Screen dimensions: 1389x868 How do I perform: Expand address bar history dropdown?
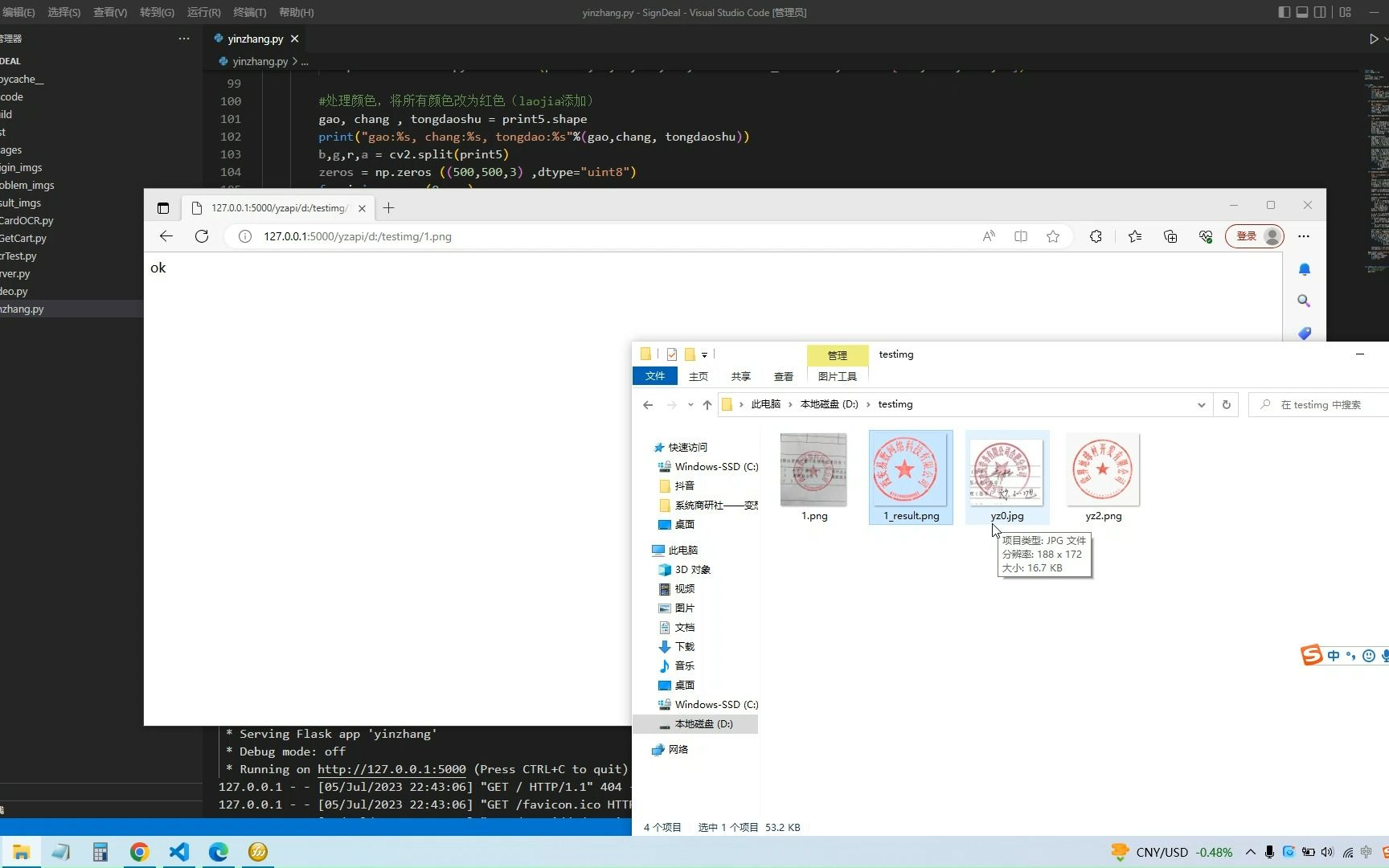coord(1202,404)
